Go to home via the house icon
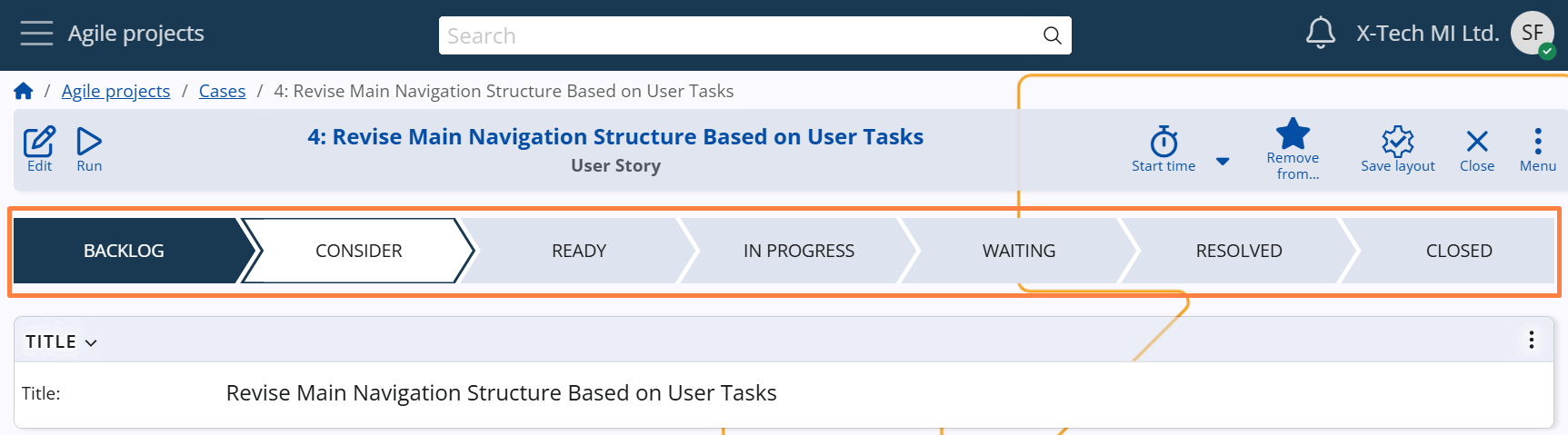The width and height of the screenshot is (1568, 435). click(24, 91)
